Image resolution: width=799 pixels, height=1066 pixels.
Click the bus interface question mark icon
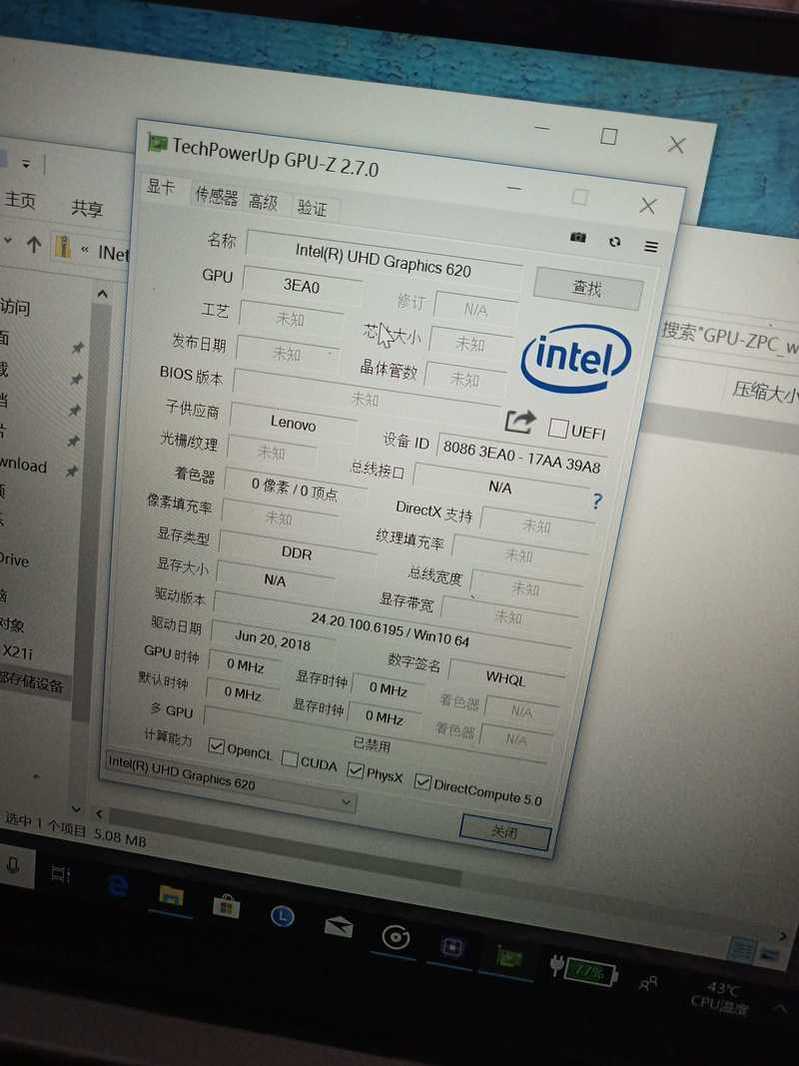[x=597, y=501]
